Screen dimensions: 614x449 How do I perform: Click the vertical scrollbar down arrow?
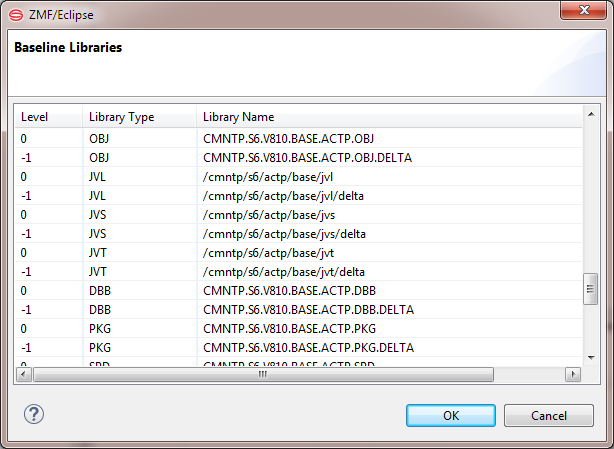[591, 358]
